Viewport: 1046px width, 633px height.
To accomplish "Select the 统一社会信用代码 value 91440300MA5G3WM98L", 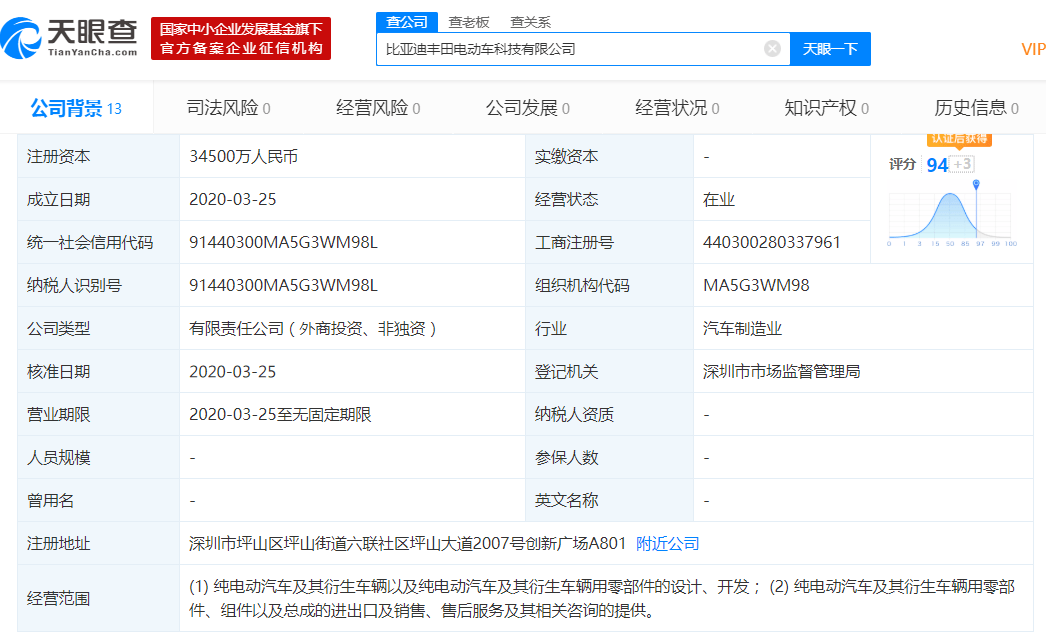I will tap(284, 242).
